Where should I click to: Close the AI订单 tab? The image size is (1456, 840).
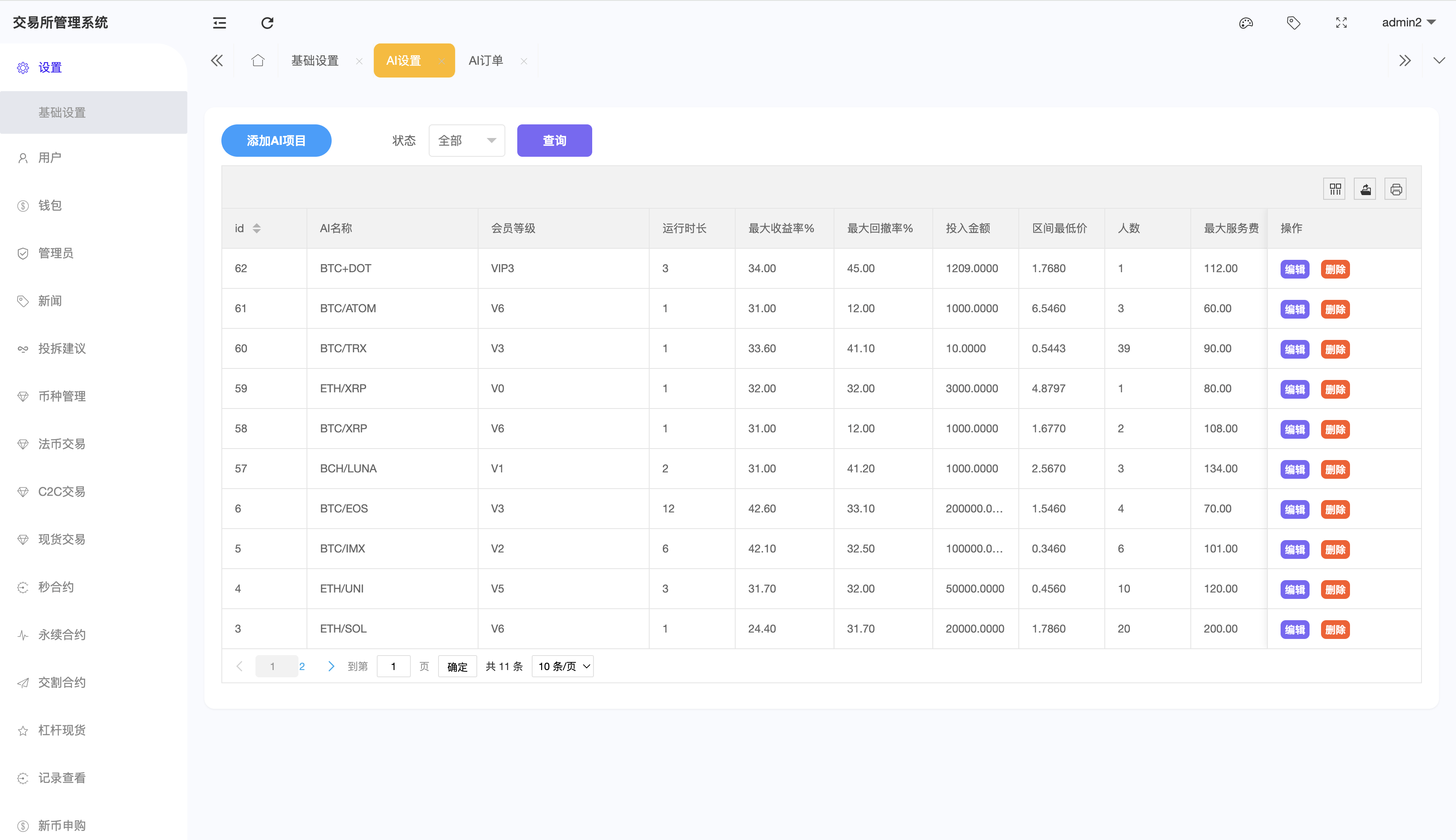(524, 61)
